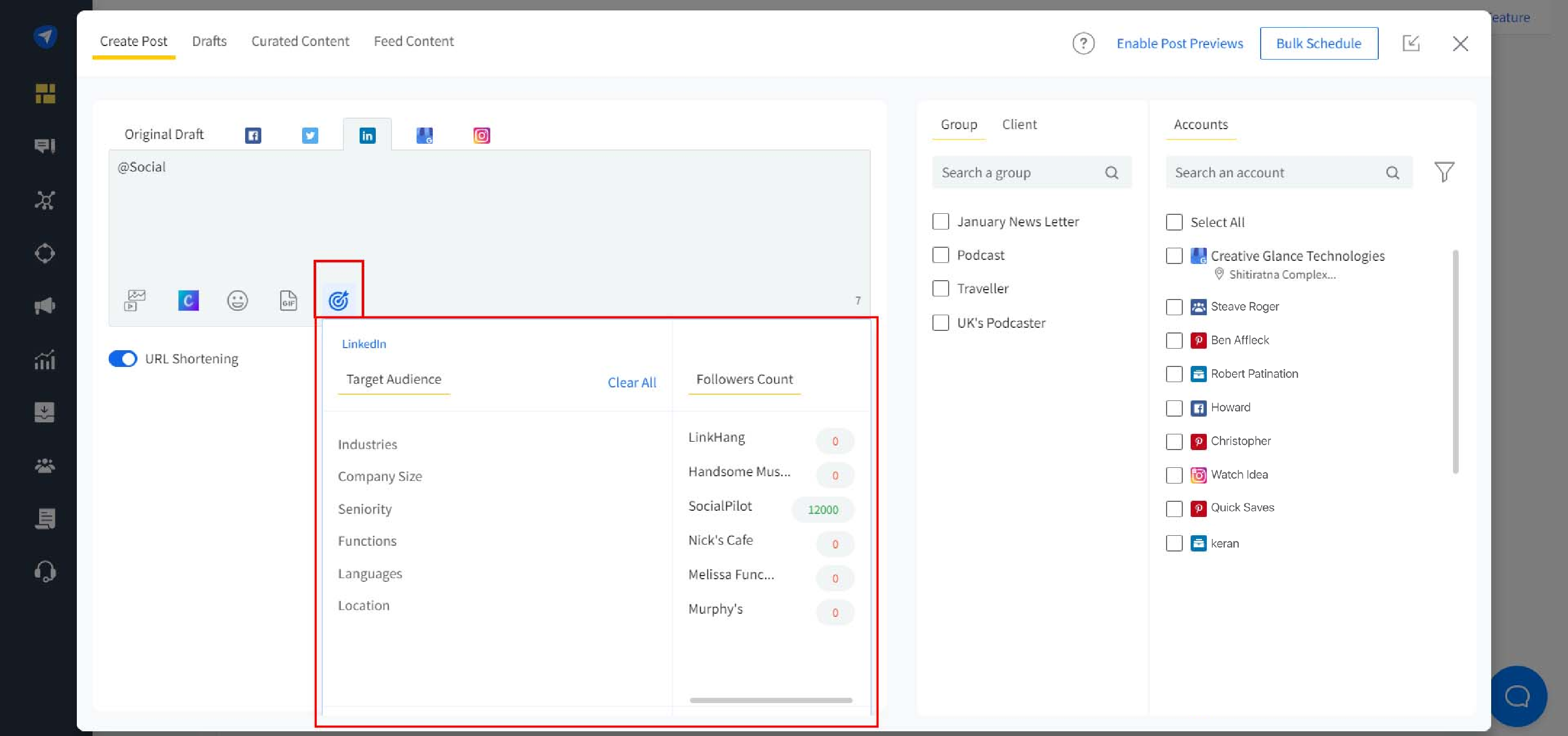Expand the Company Size targeting option
The height and width of the screenshot is (736, 1568).
coord(380,476)
